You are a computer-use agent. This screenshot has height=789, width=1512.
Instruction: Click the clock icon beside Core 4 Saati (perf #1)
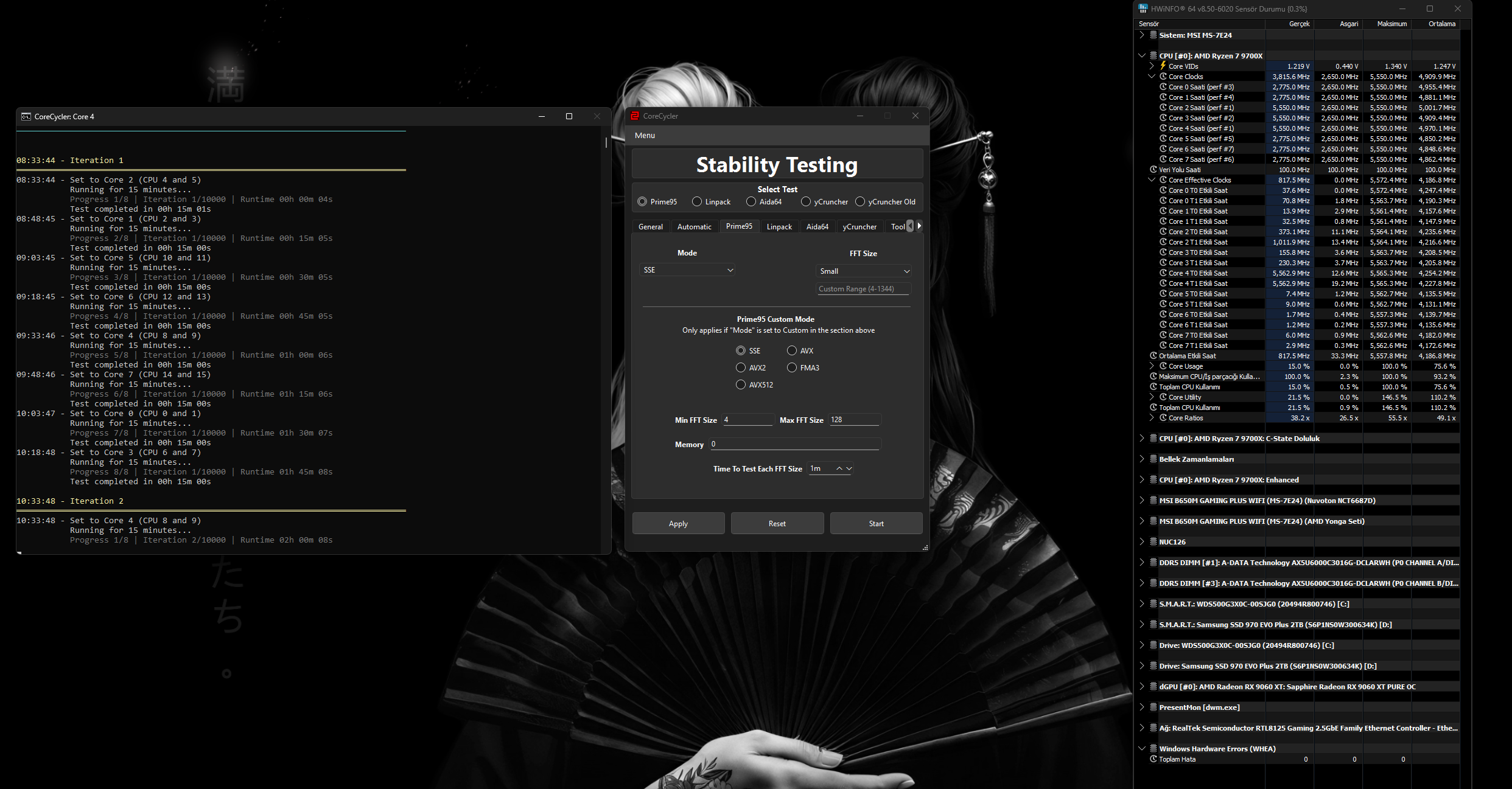point(1163,128)
